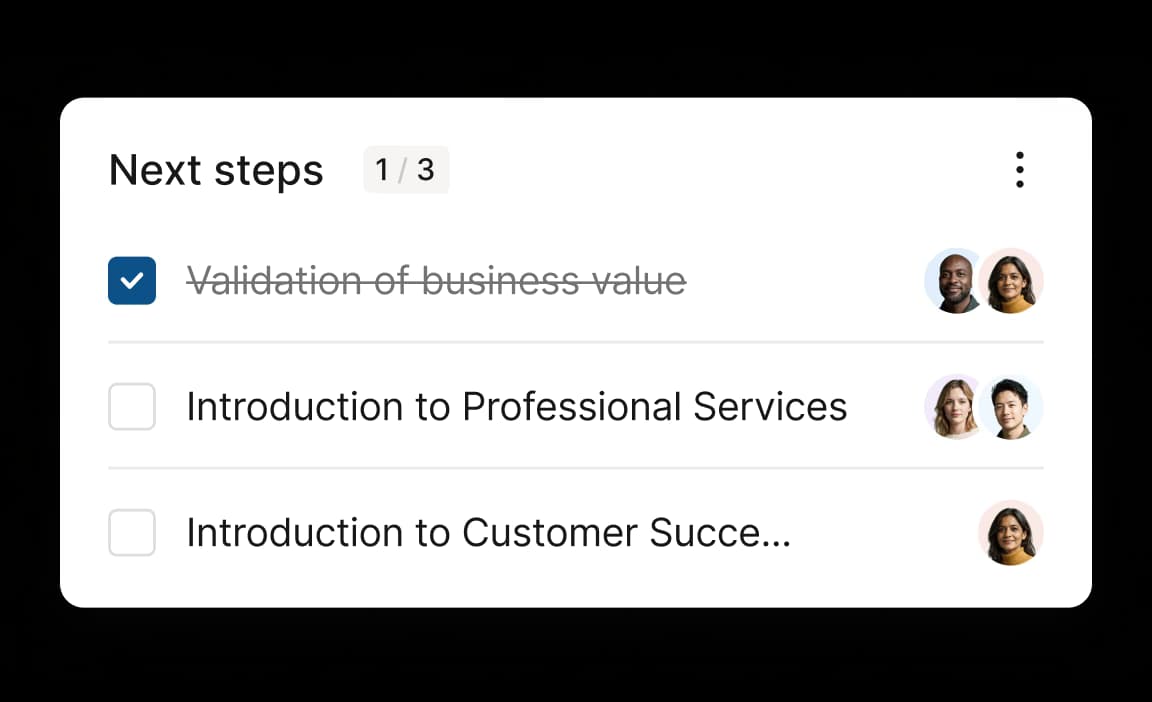Tick the Introduction to Customer Success checkbox
Screen dimensions: 1152x702
click(132, 533)
